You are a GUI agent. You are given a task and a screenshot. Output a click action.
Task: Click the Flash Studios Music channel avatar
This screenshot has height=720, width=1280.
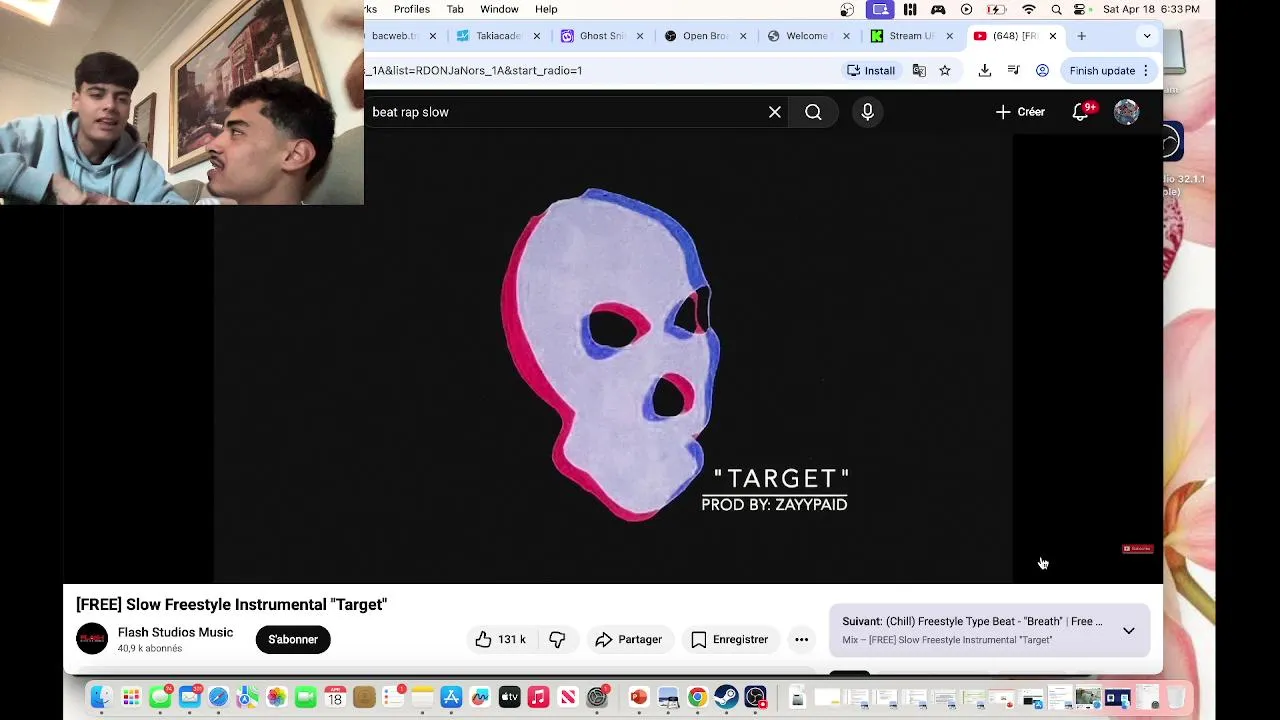point(92,639)
